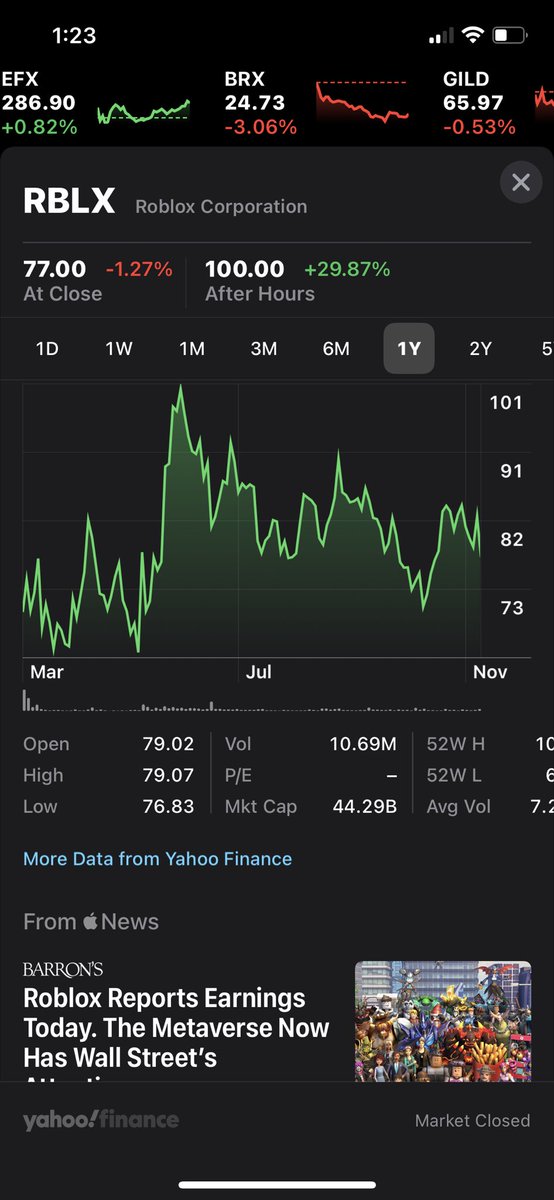Tap the 52W H label
Screen dimensions: 554x1200
tap(455, 744)
